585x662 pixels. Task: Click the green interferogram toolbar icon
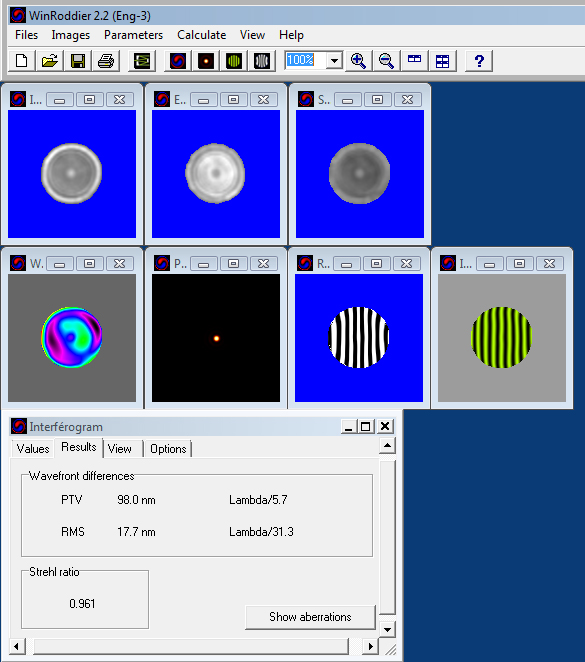(x=234, y=61)
